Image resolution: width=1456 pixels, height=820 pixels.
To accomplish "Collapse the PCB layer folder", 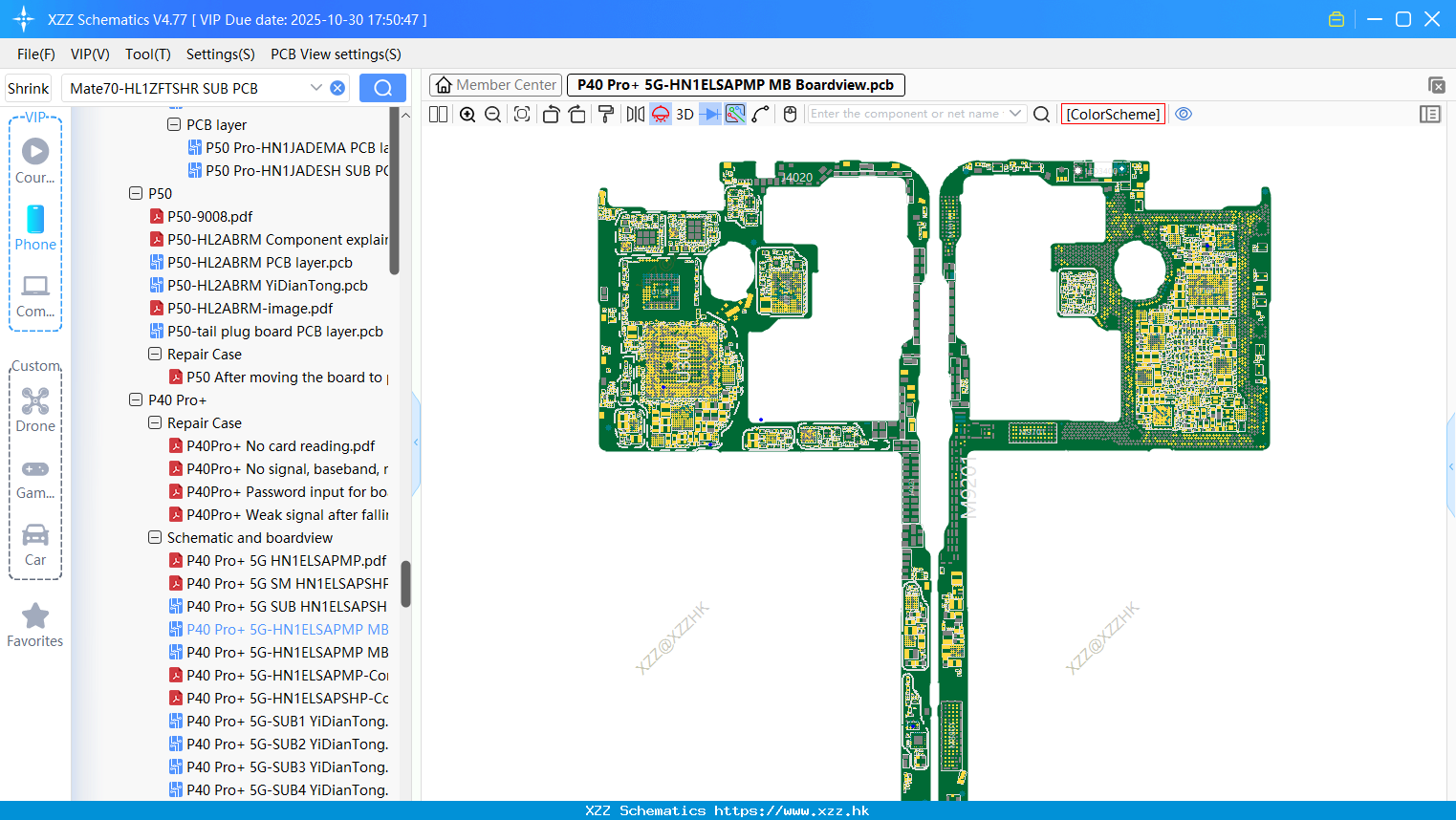I will click(x=174, y=124).
